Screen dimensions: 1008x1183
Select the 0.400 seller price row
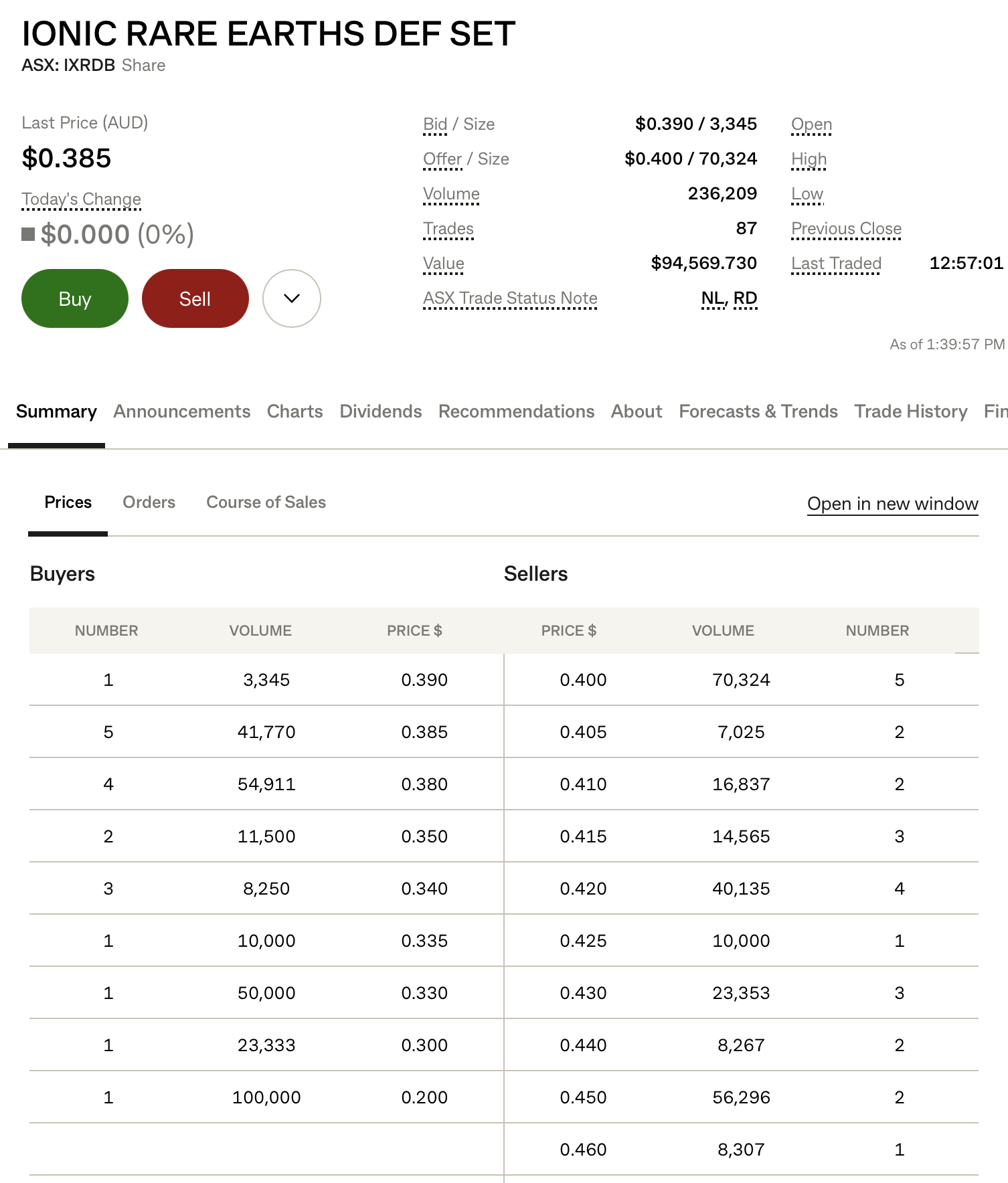583,680
